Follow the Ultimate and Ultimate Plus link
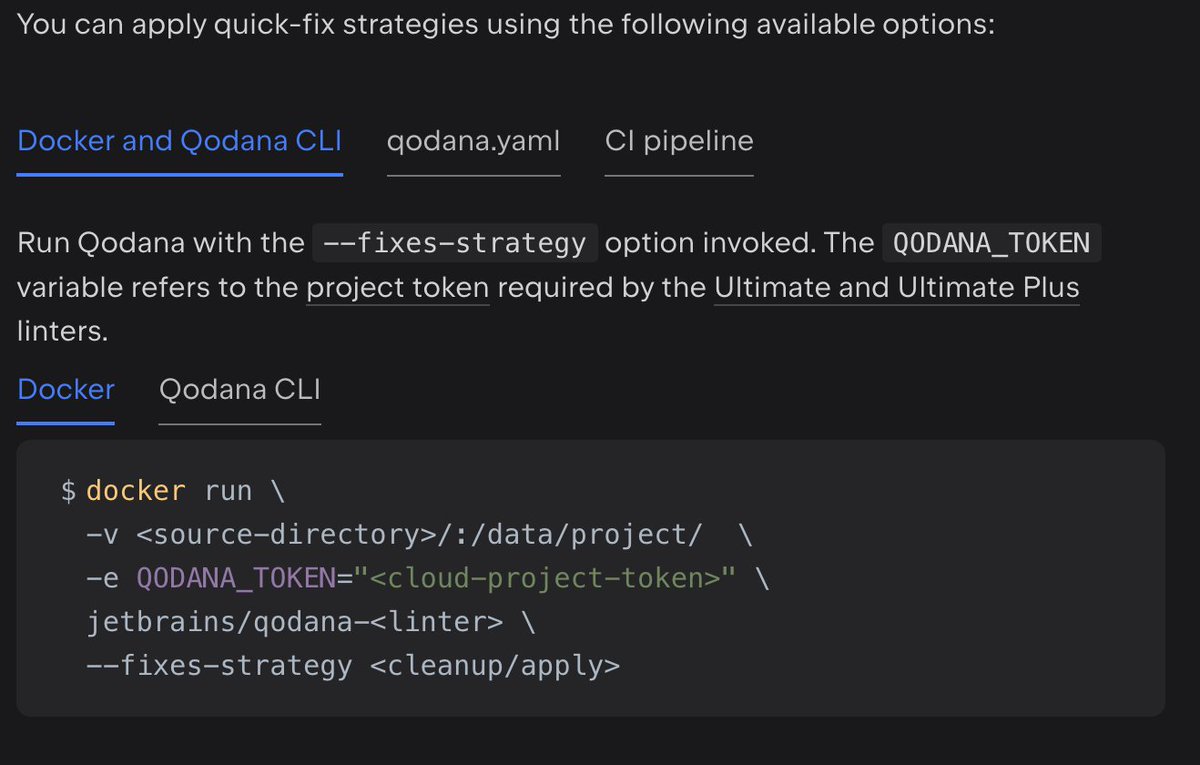This screenshot has width=1200, height=765. 896,287
